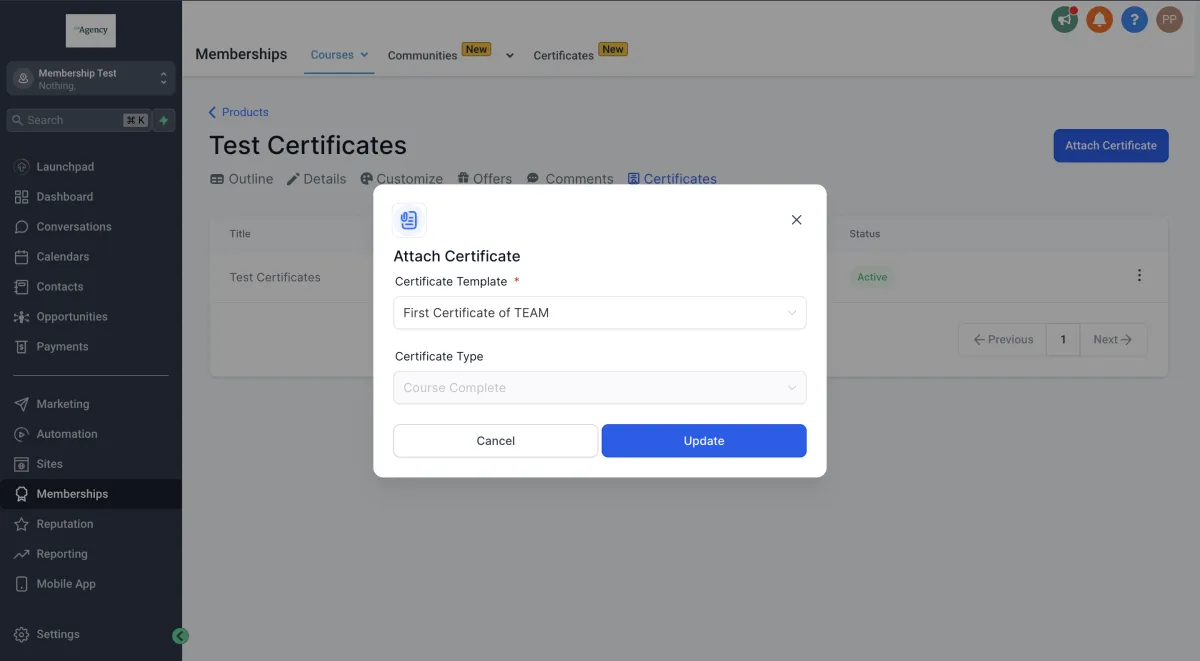Click the Automation icon in sidebar

[21, 434]
